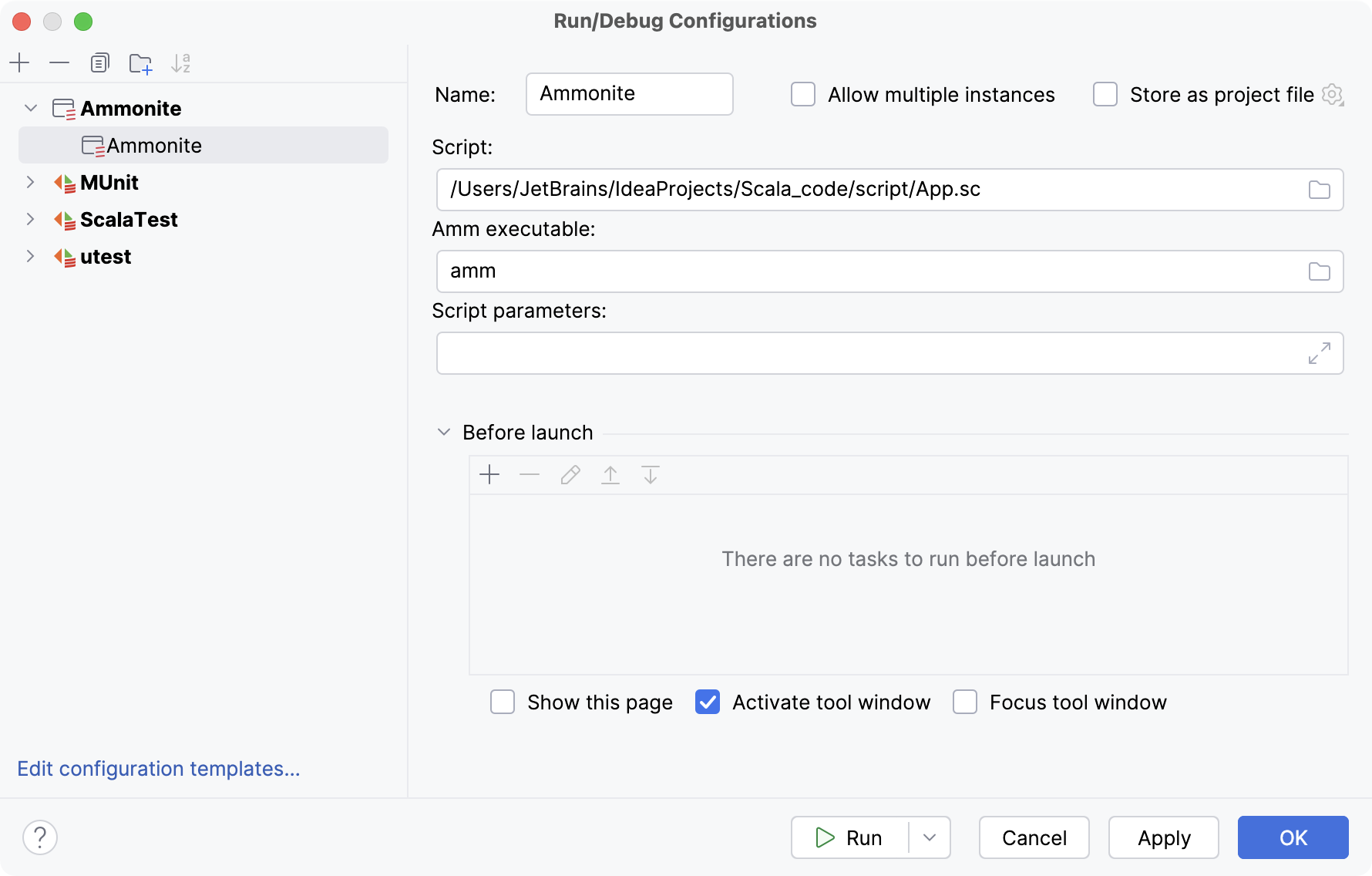Expand the MUnit tree group

click(x=31, y=182)
